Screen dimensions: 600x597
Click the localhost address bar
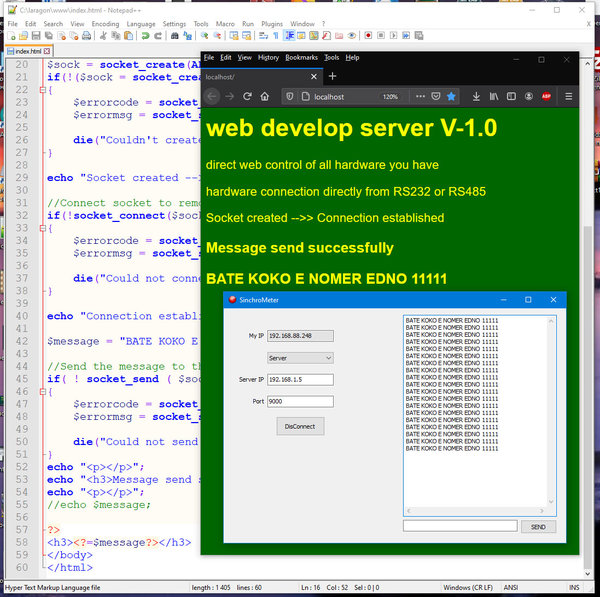pos(343,97)
